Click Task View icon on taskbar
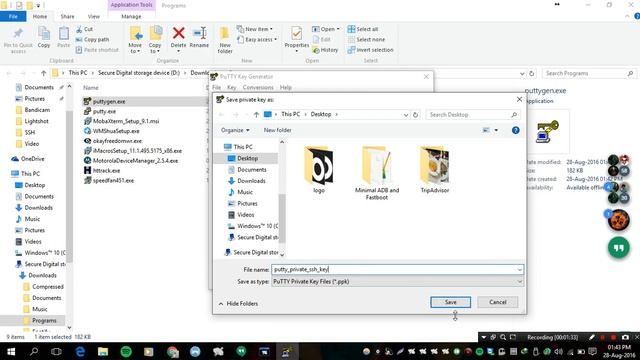The image size is (640, 360). (56, 351)
